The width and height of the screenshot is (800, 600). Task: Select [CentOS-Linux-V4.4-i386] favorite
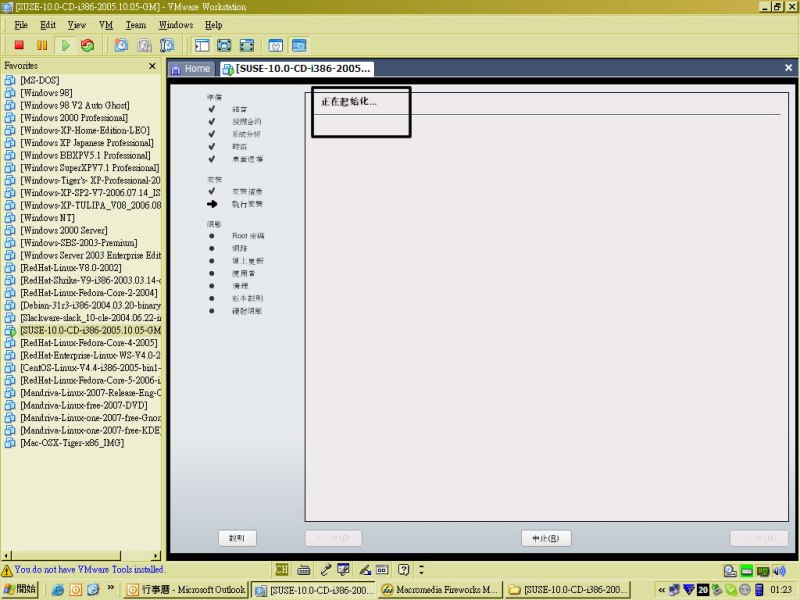[90, 368]
